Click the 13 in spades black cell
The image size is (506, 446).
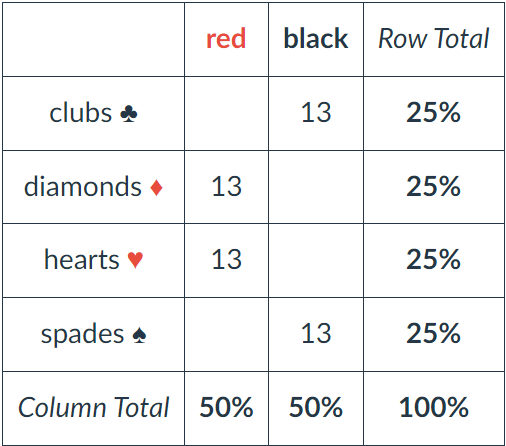tap(316, 334)
